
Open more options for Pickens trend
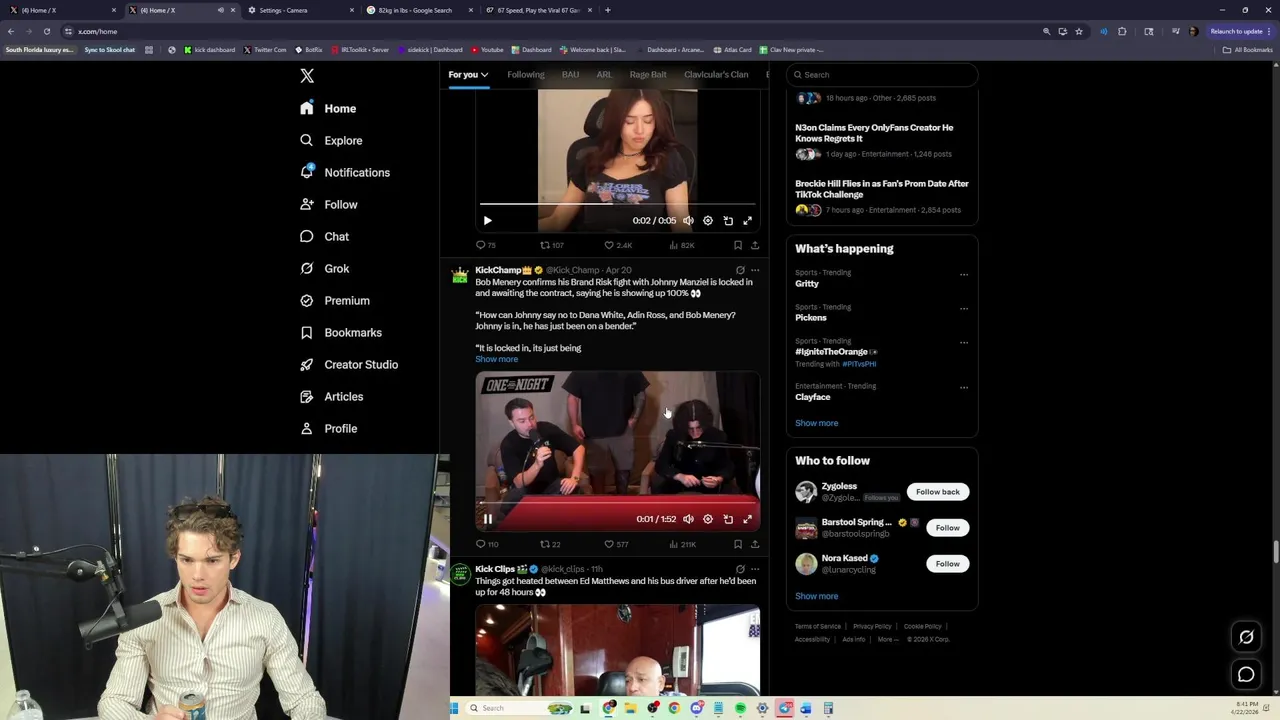pyautogui.click(x=964, y=308)
